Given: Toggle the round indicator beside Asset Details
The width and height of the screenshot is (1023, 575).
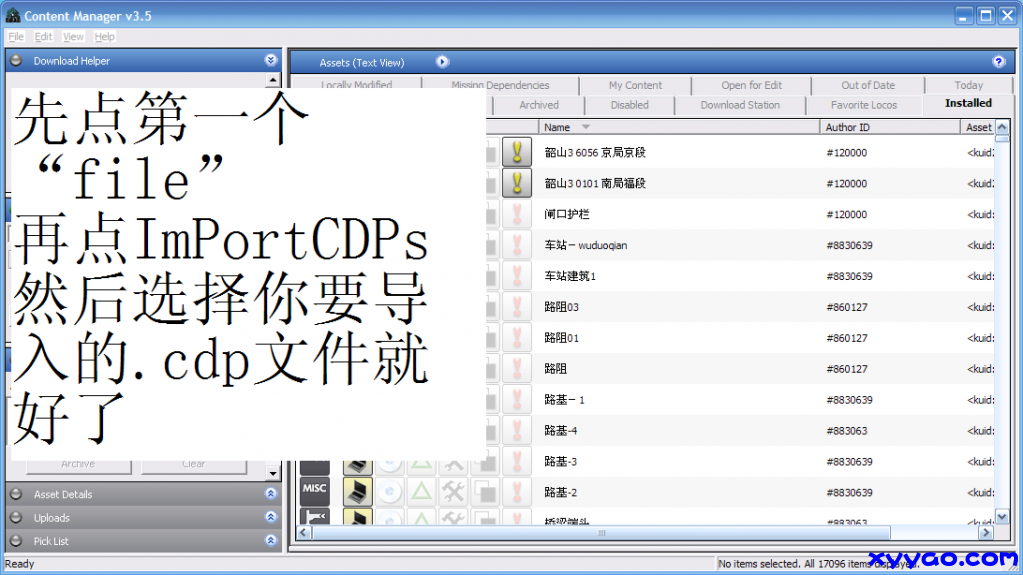Looking at the screenshot, I should tap(16, 494).
